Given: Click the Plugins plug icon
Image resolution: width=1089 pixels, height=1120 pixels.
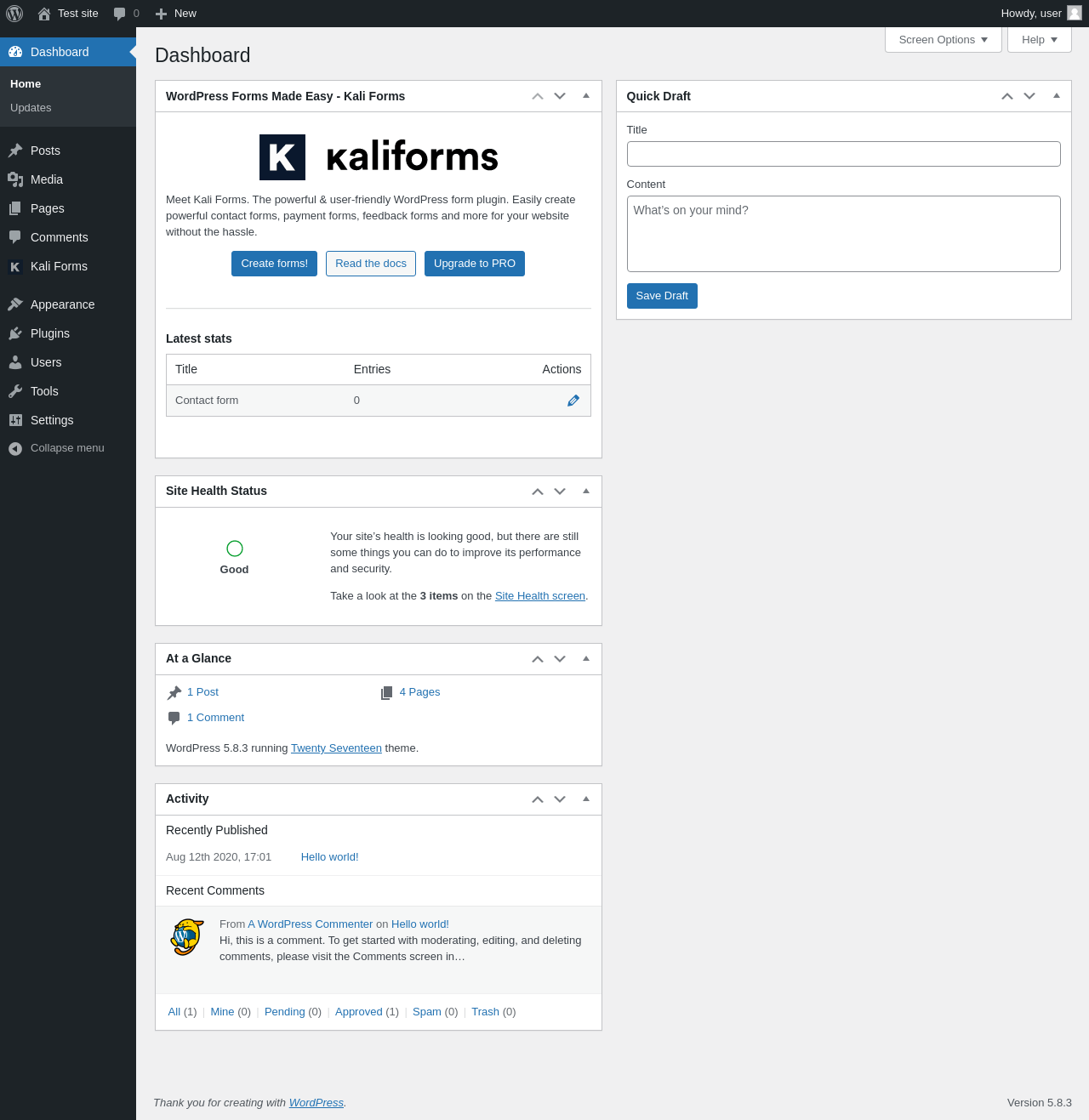Looking at the screenshot, I should 15,333.
